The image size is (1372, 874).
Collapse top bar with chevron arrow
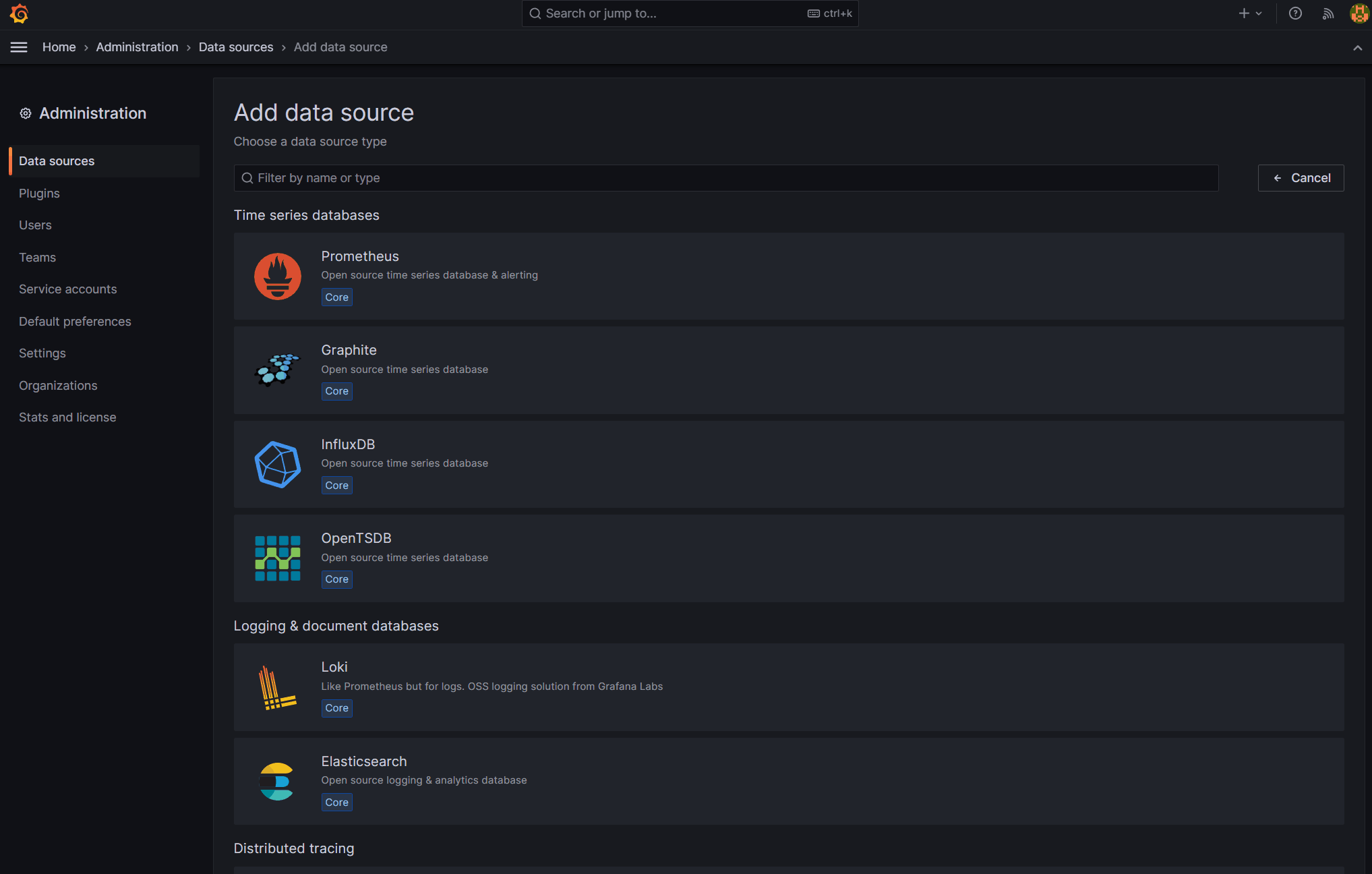[1357, 47]
